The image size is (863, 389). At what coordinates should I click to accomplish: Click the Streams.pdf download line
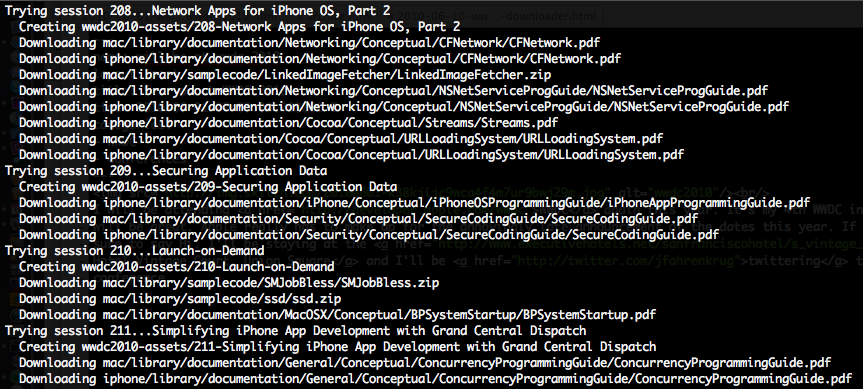point(288,122)
